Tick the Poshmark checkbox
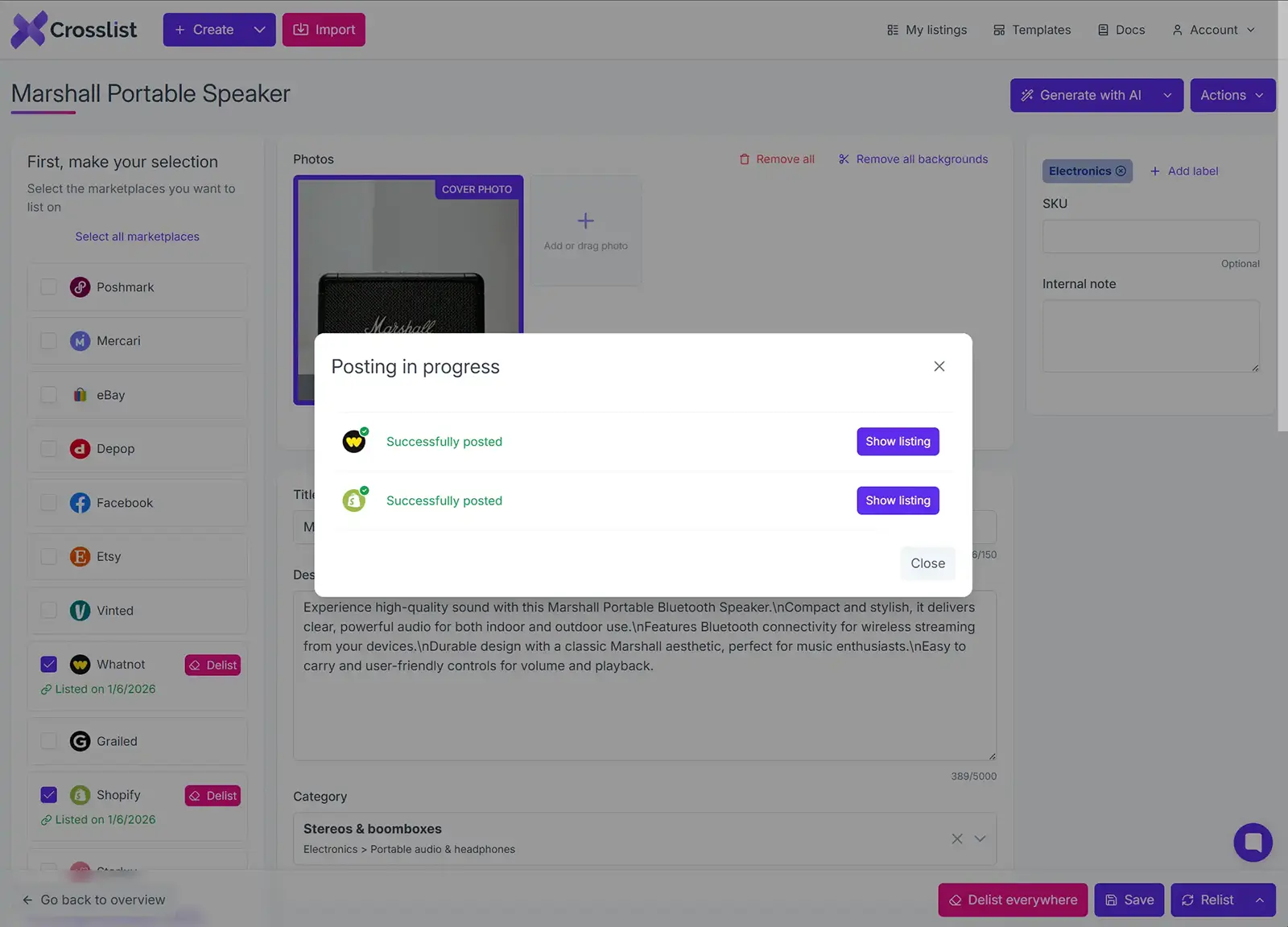 [x=49, y=287]
